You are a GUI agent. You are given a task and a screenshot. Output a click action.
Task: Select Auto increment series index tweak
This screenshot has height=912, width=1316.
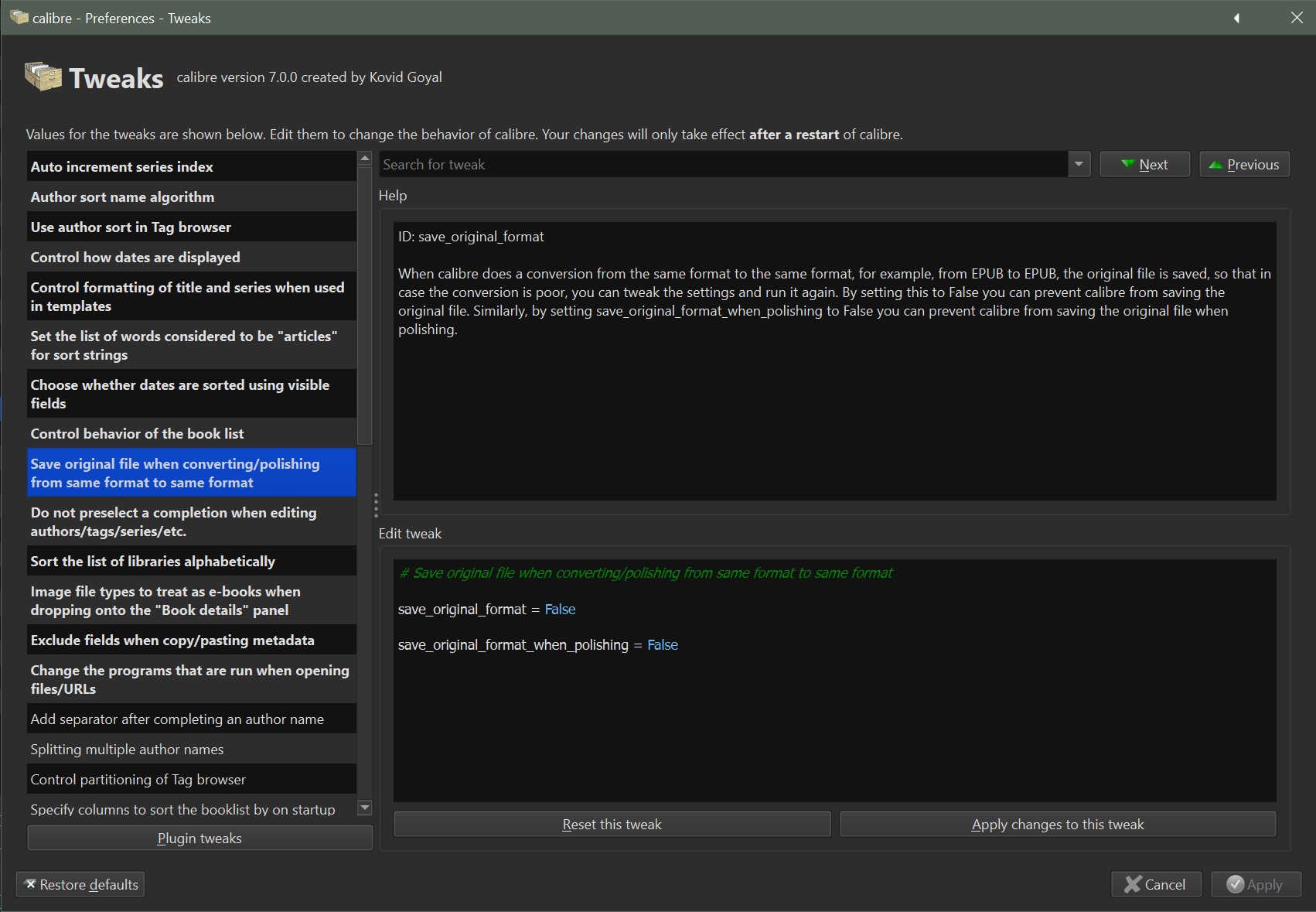tap(192, 166)
